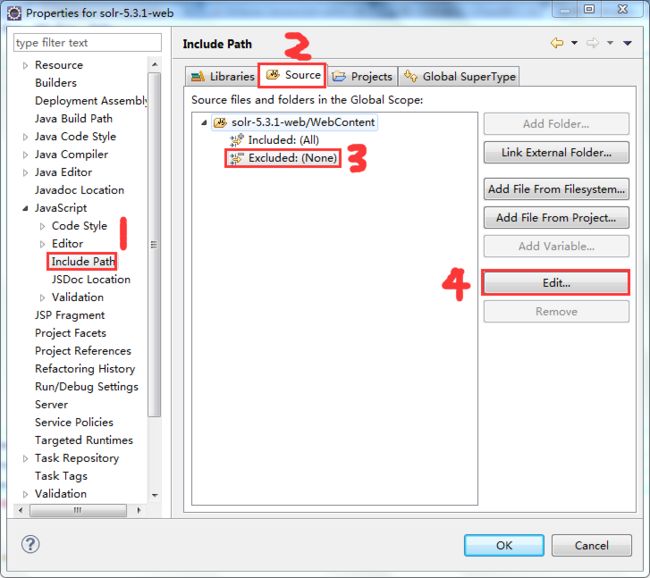
Task: Click the Edit... button
Action: click(556, 283)
